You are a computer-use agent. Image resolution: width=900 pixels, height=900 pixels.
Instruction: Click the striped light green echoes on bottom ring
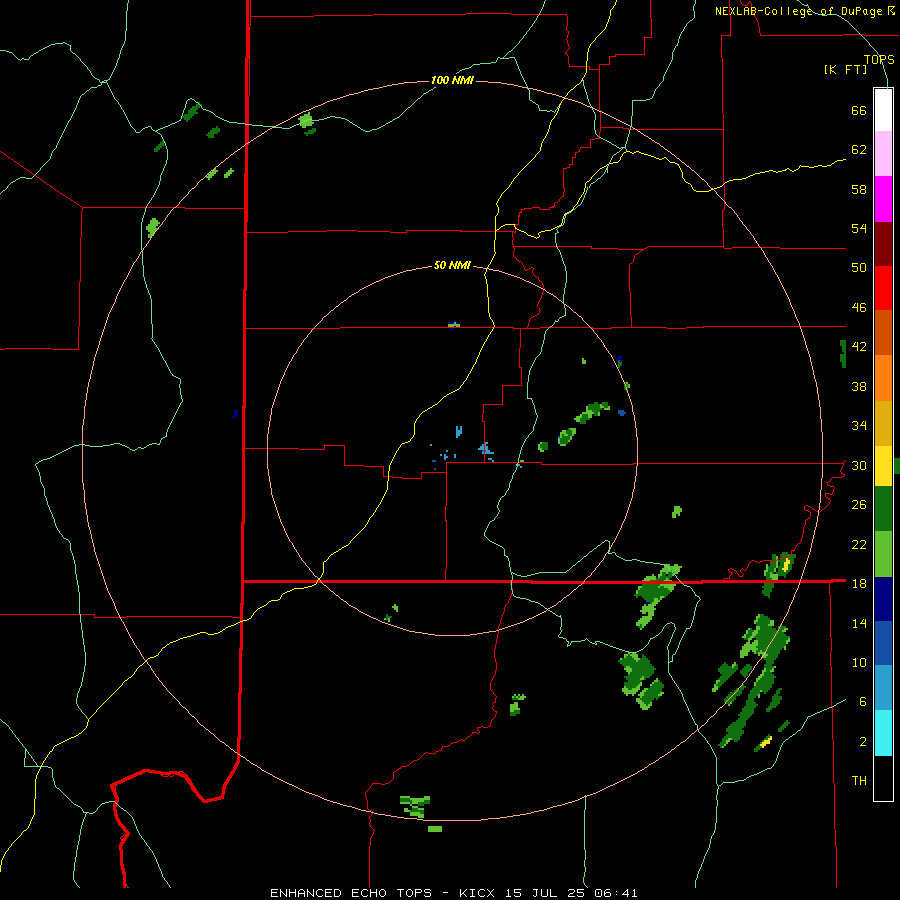click(415, 806)
